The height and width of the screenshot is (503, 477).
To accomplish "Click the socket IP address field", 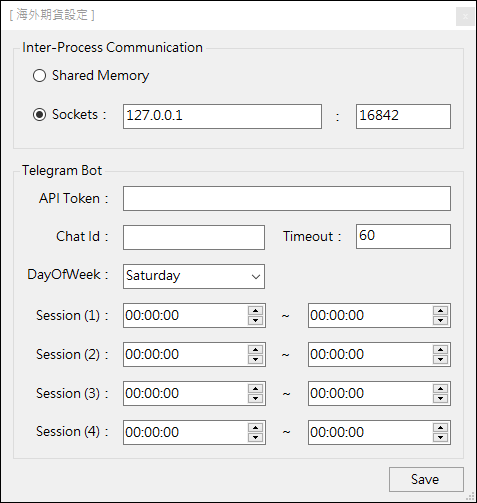I will click(x=222, y=116).
